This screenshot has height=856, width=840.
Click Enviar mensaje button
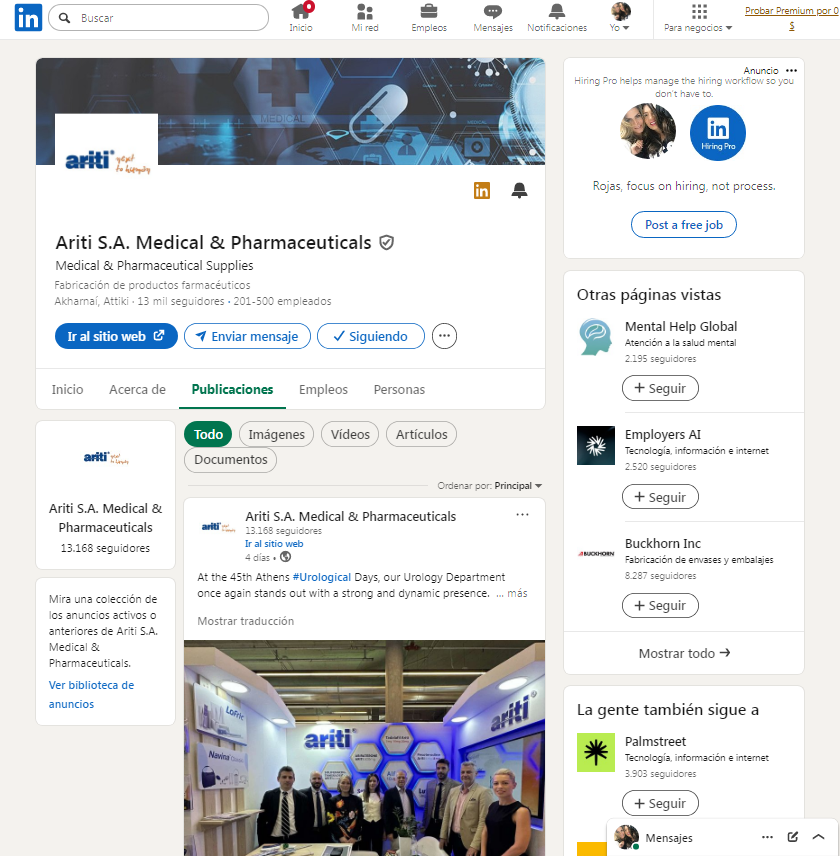247,336
